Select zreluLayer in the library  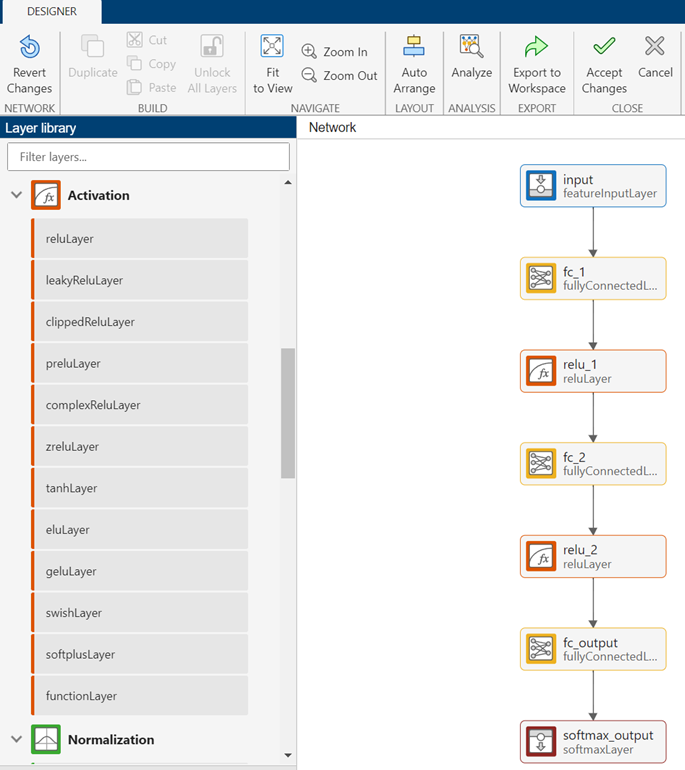[x=140, y=446]
